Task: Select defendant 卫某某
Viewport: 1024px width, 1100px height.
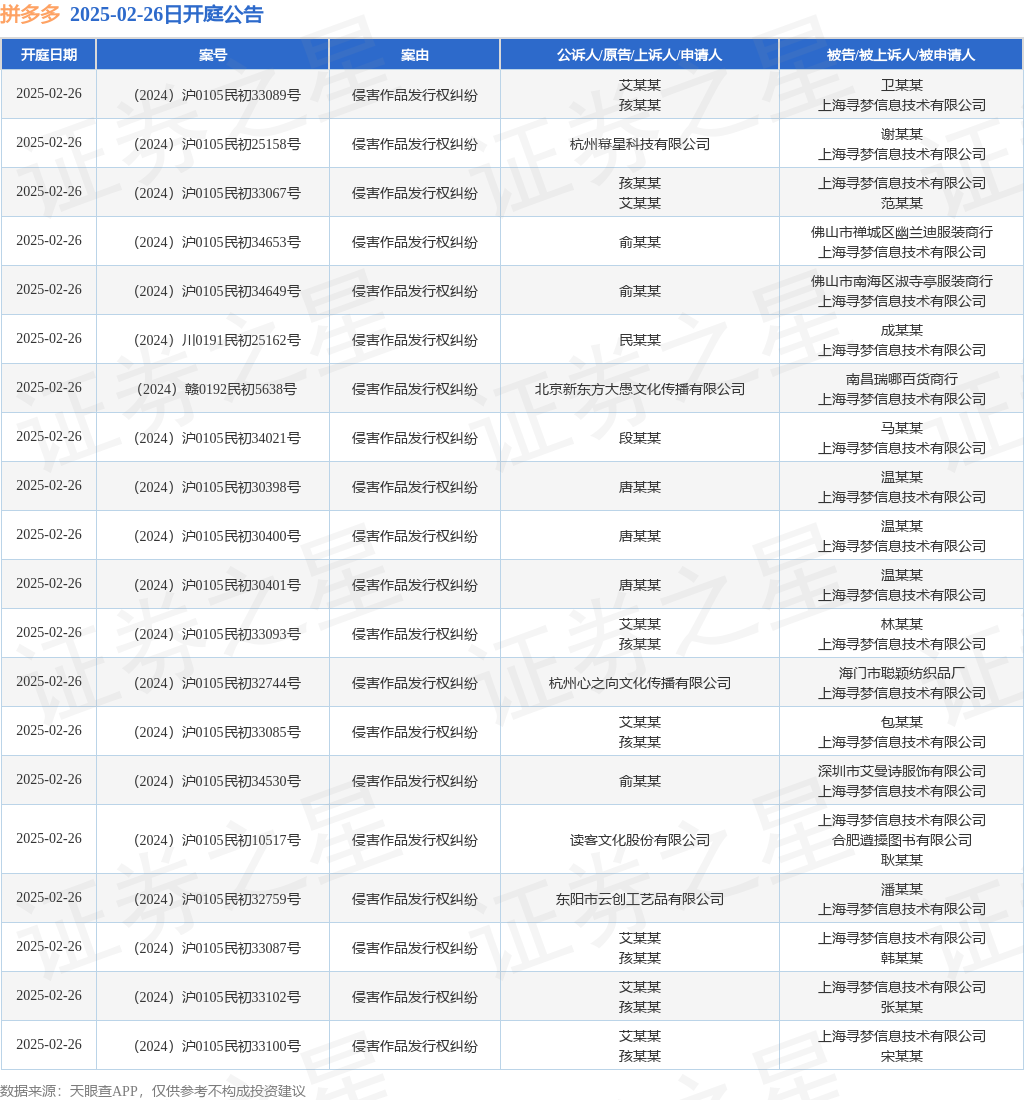Action: [x=902, y=86]
